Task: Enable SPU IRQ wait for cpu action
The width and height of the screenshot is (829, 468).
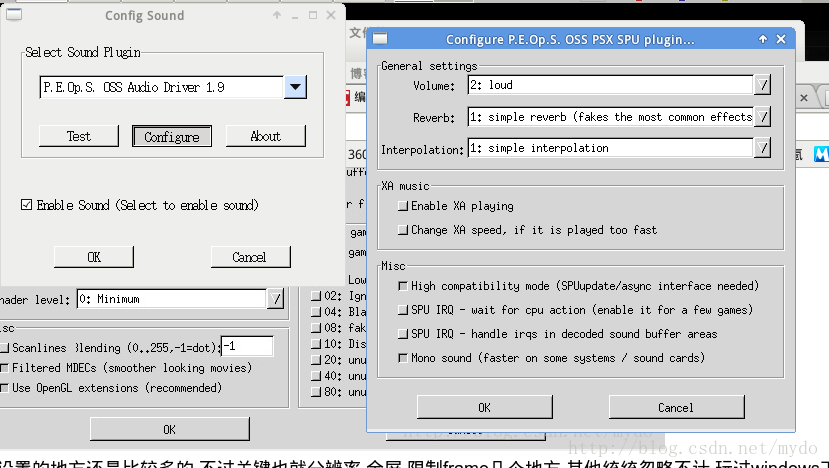Action: pyautogui.click(x=403, y=310)
